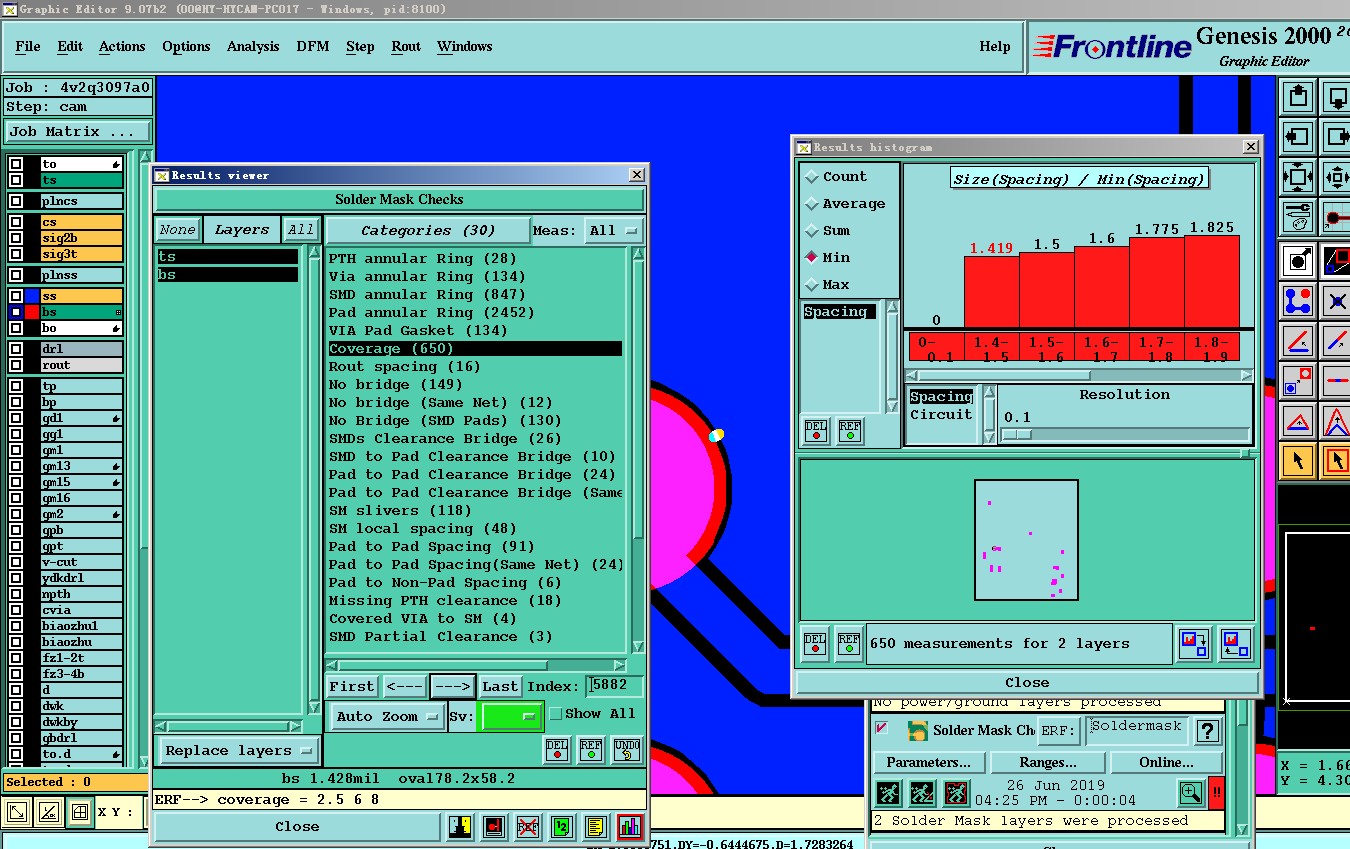Click the Ranges... button
The width and height of the screenshot is (1350, 849).
1048,762
